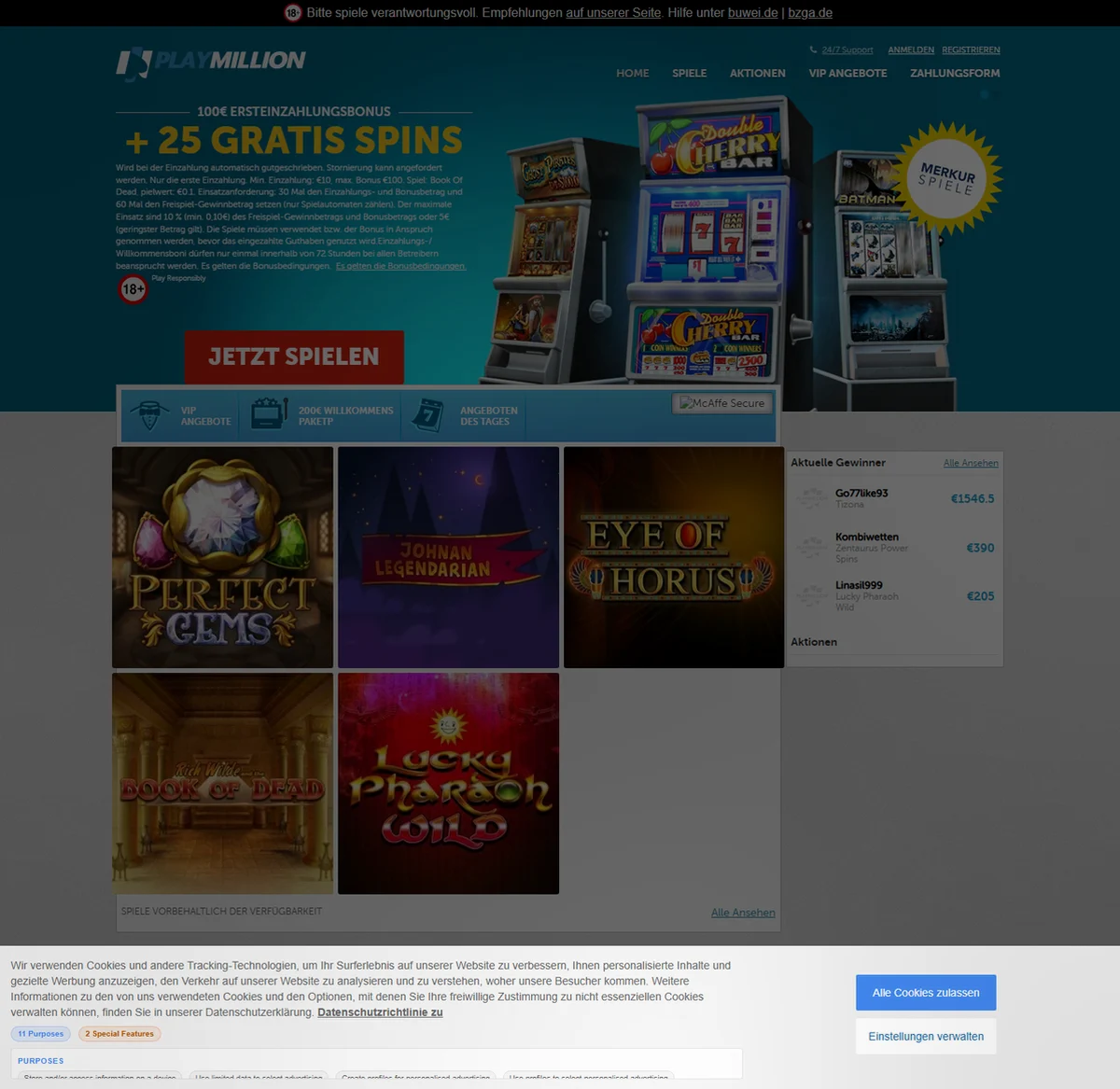Image resolution: width=1120 pixels, height=1089 pixels.
Task: Open the Eye of Horus game thumbnail
Action: pyautogui.click(x=674, y=557)
